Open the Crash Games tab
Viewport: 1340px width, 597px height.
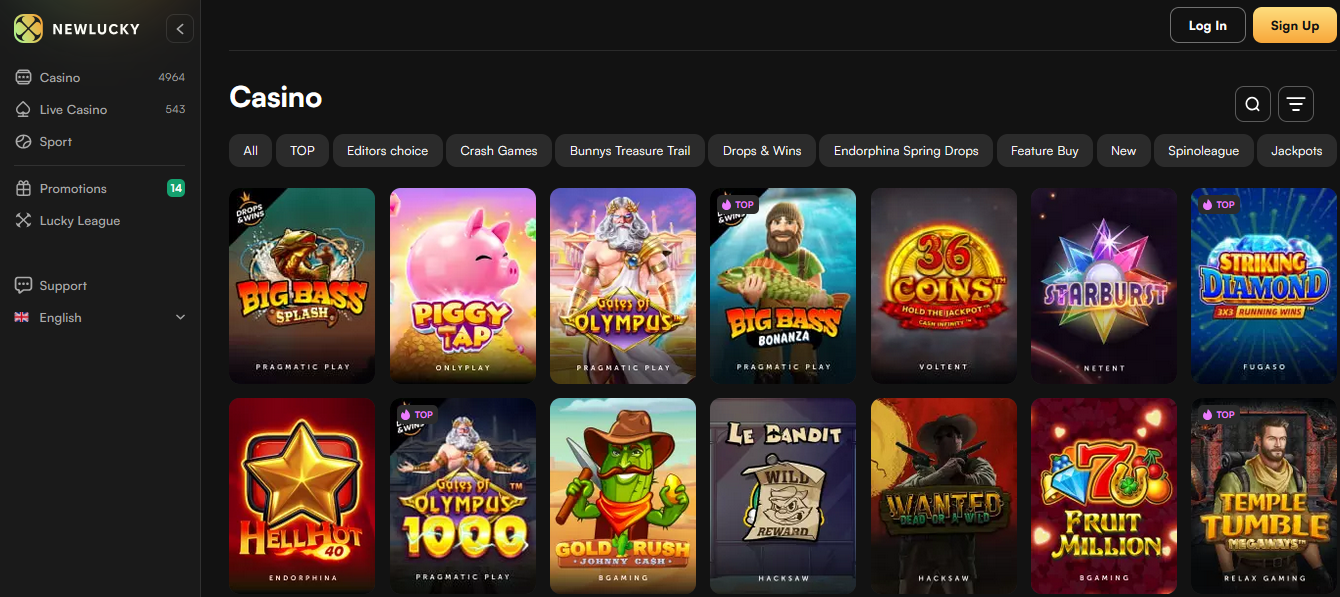(x=499, y=150)
